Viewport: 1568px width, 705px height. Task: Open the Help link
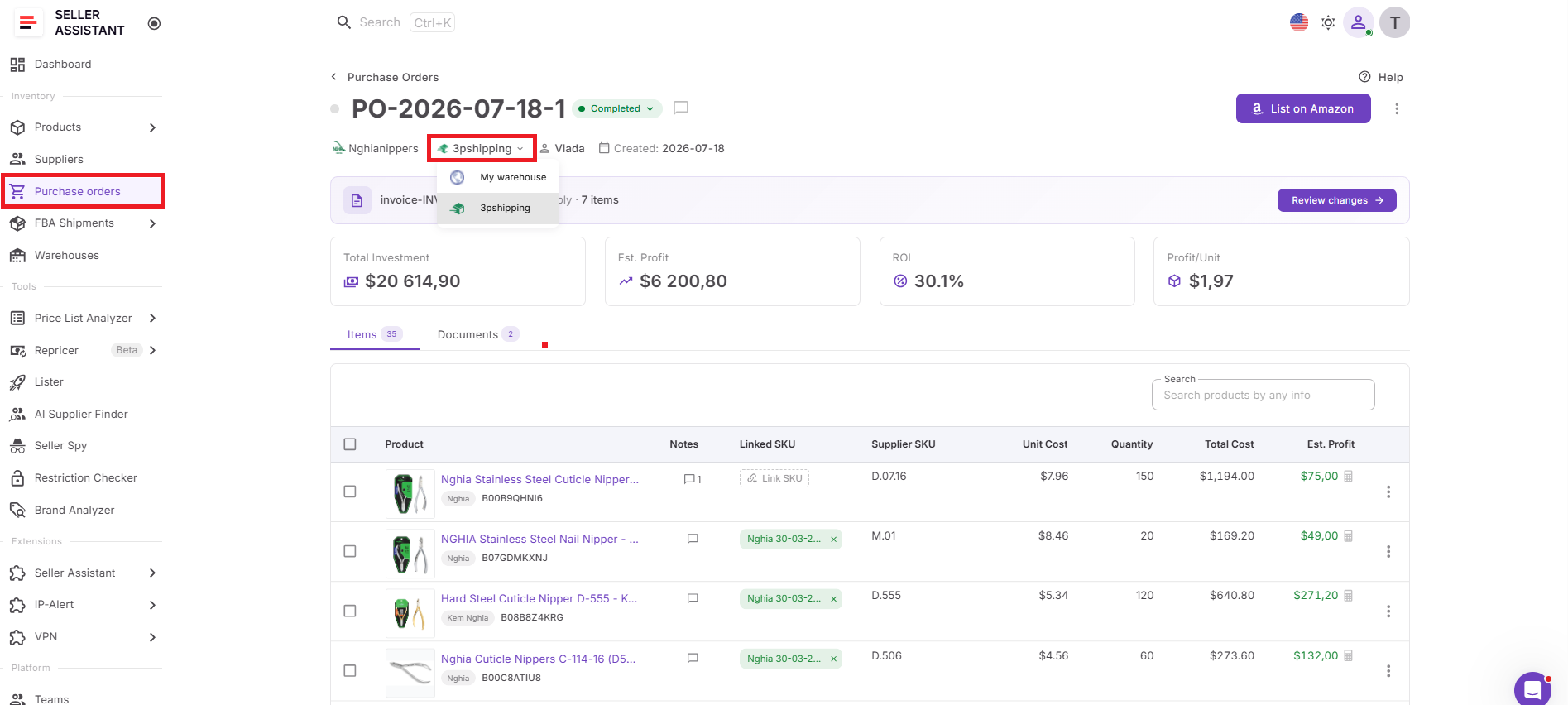(x=1381, y=77)
